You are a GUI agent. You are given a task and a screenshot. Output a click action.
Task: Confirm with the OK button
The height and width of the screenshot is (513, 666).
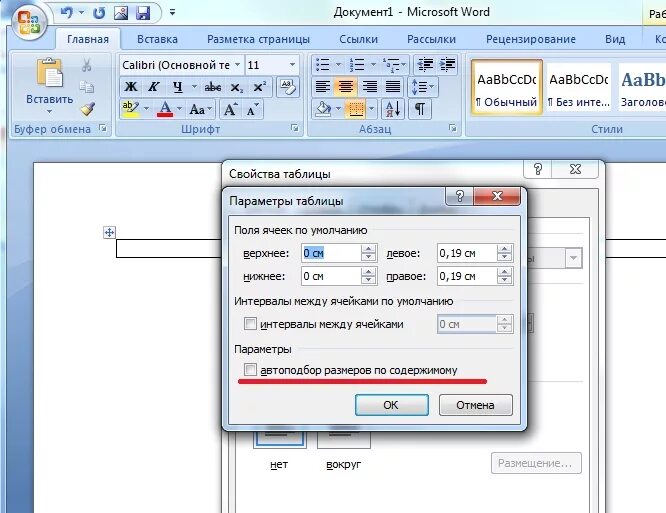pos(392,405)
